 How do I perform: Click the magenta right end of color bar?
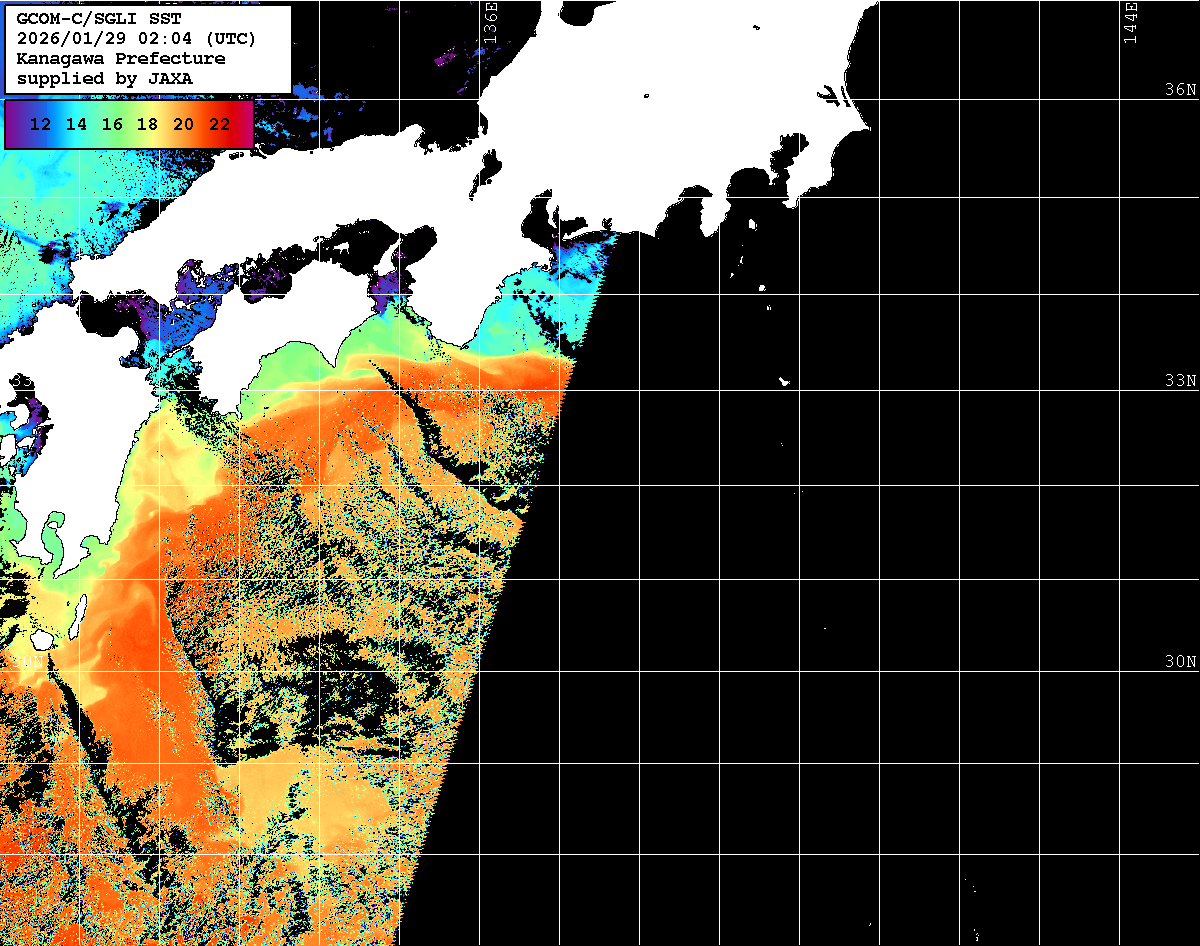(x=244, y=125)
